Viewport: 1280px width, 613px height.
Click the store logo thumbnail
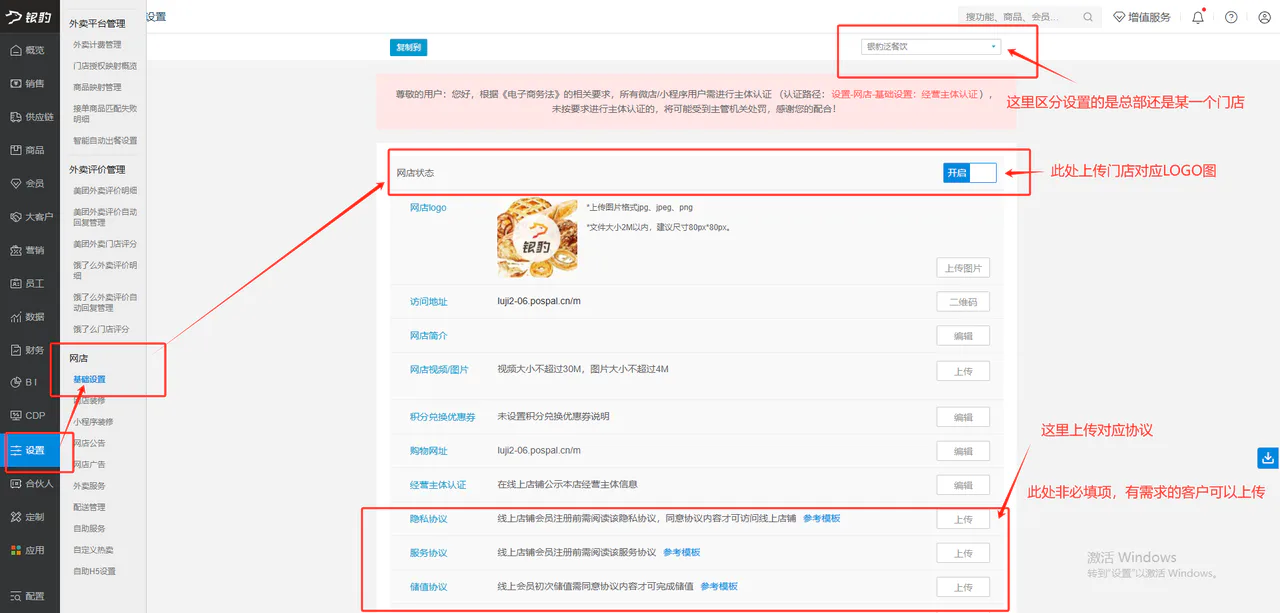click(x=537, y=238)
